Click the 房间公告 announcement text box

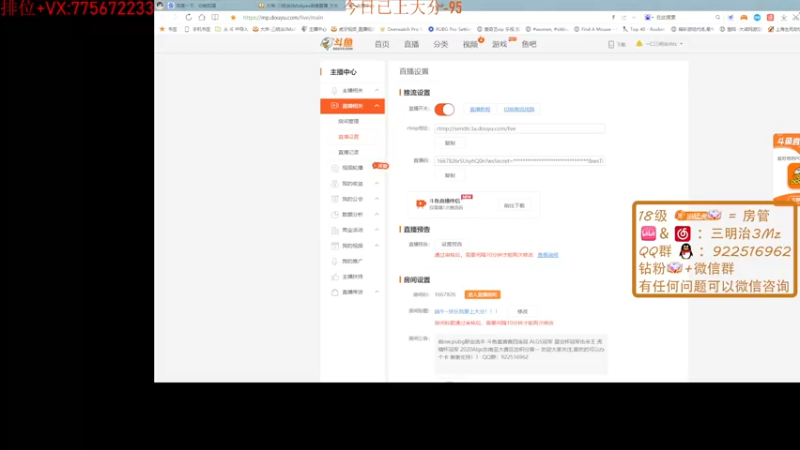pyautogui.click(x=521, y=354)
